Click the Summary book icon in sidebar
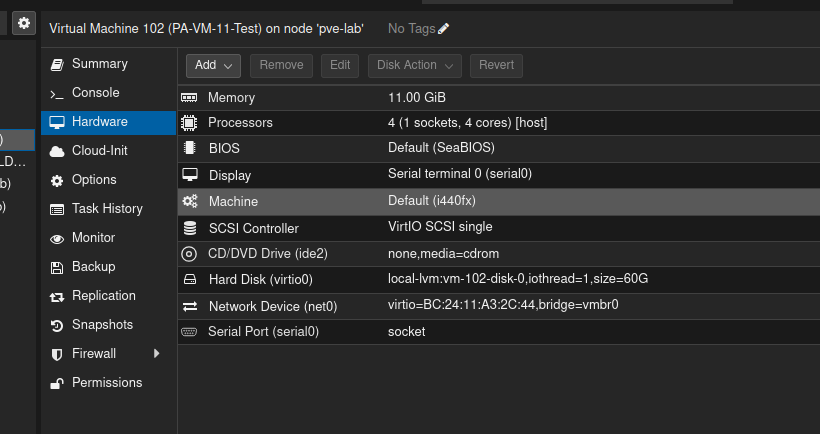This screenshot has height=434, width=820. pyautogui.click(x=56, y=64)
